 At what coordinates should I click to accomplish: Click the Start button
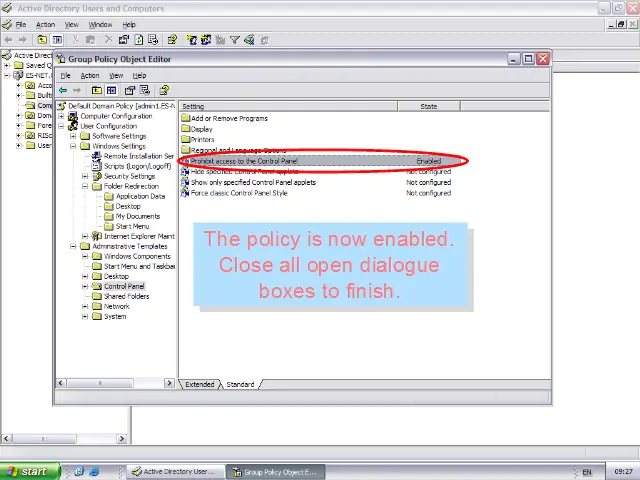(27, 471)
